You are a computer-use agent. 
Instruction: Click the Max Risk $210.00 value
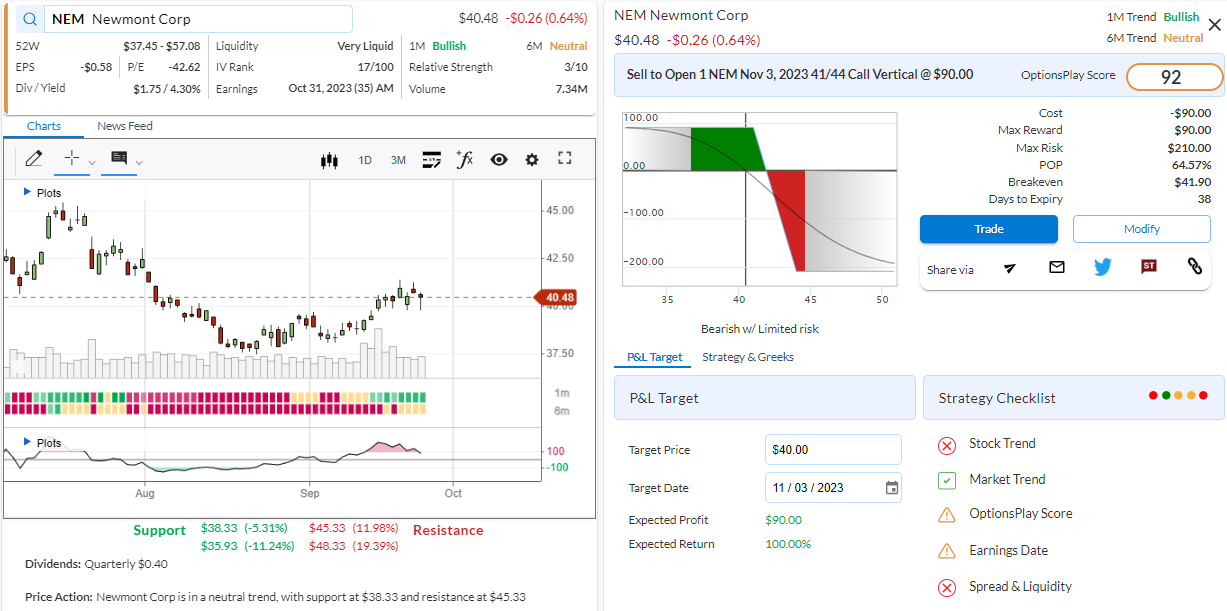click(1189, 148)
